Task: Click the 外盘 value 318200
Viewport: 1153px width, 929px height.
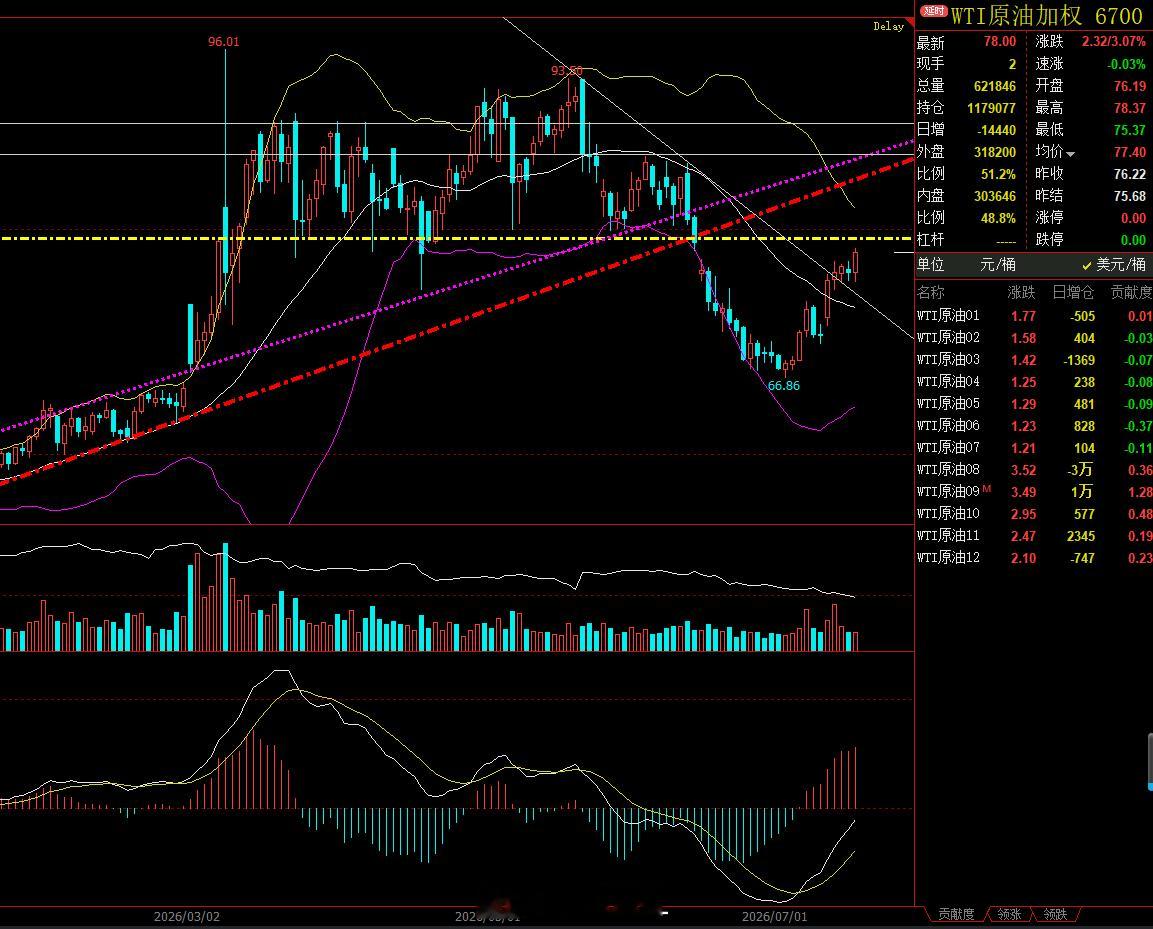Action: [995, 152]
